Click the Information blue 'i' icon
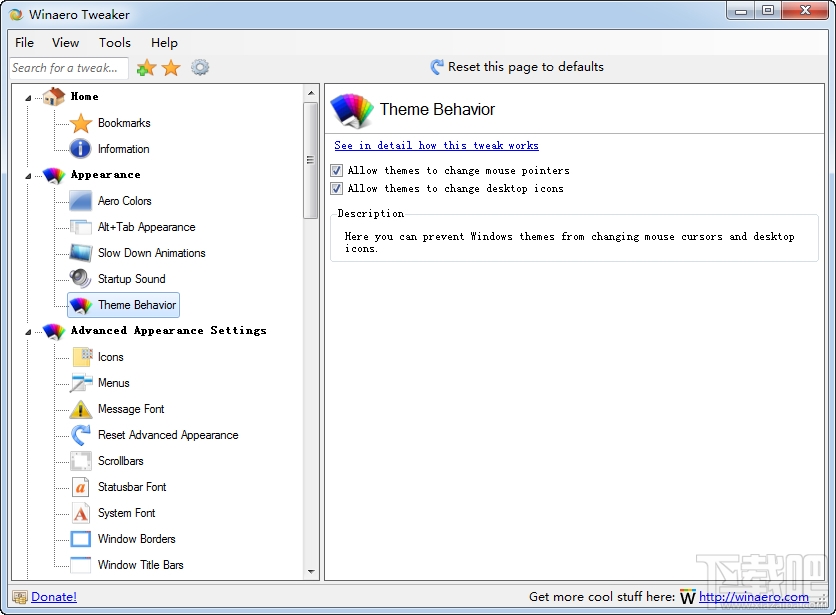Screen dimensions: 836x615 [x=81, y=148]
